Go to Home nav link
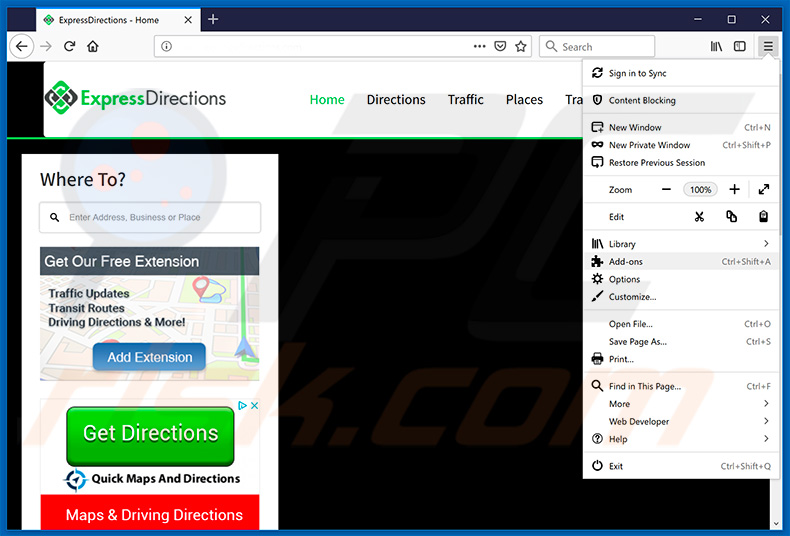 [327, 100]
